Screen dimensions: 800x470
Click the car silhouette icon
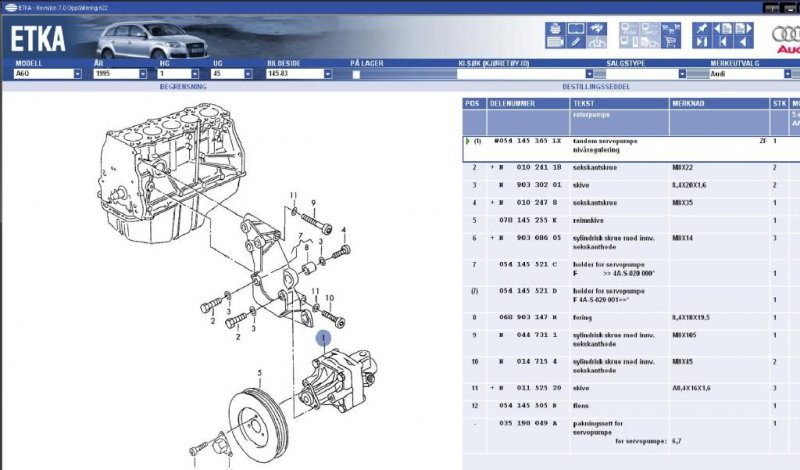597,42
